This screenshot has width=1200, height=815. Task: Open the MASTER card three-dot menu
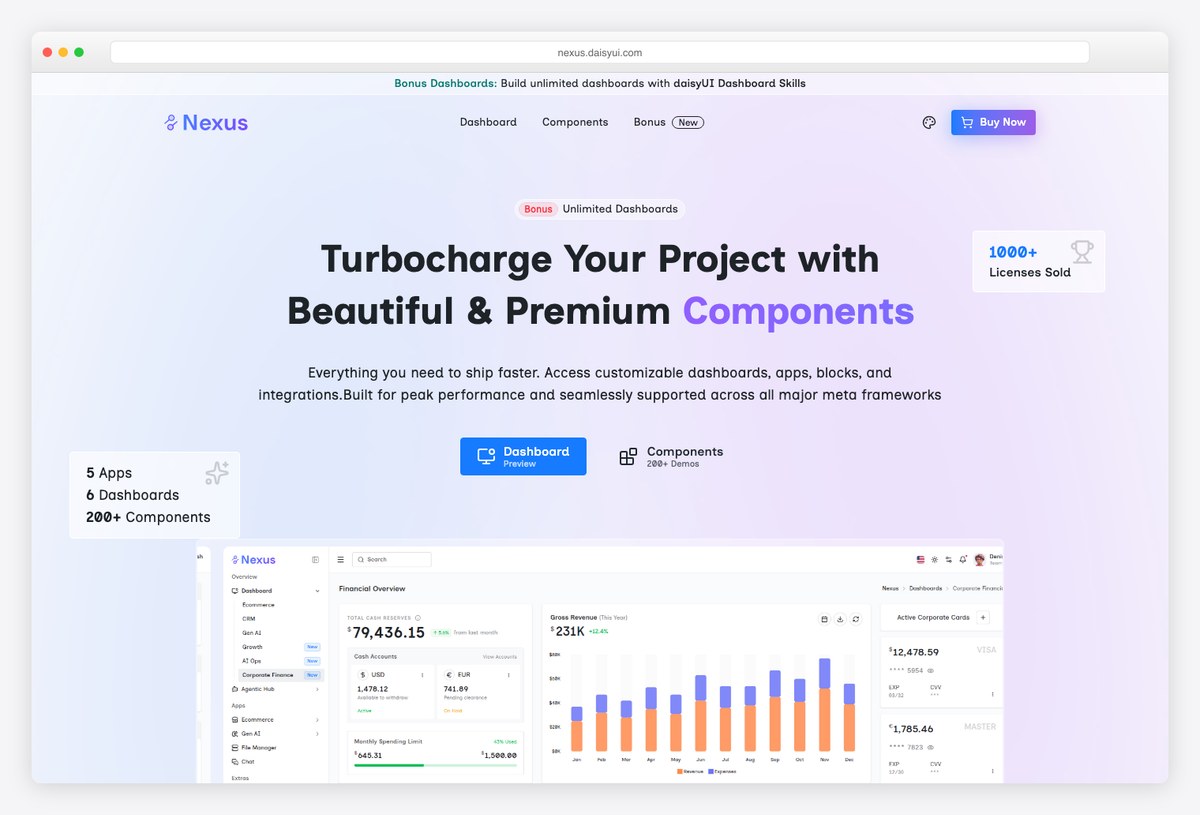coord(993,771)
